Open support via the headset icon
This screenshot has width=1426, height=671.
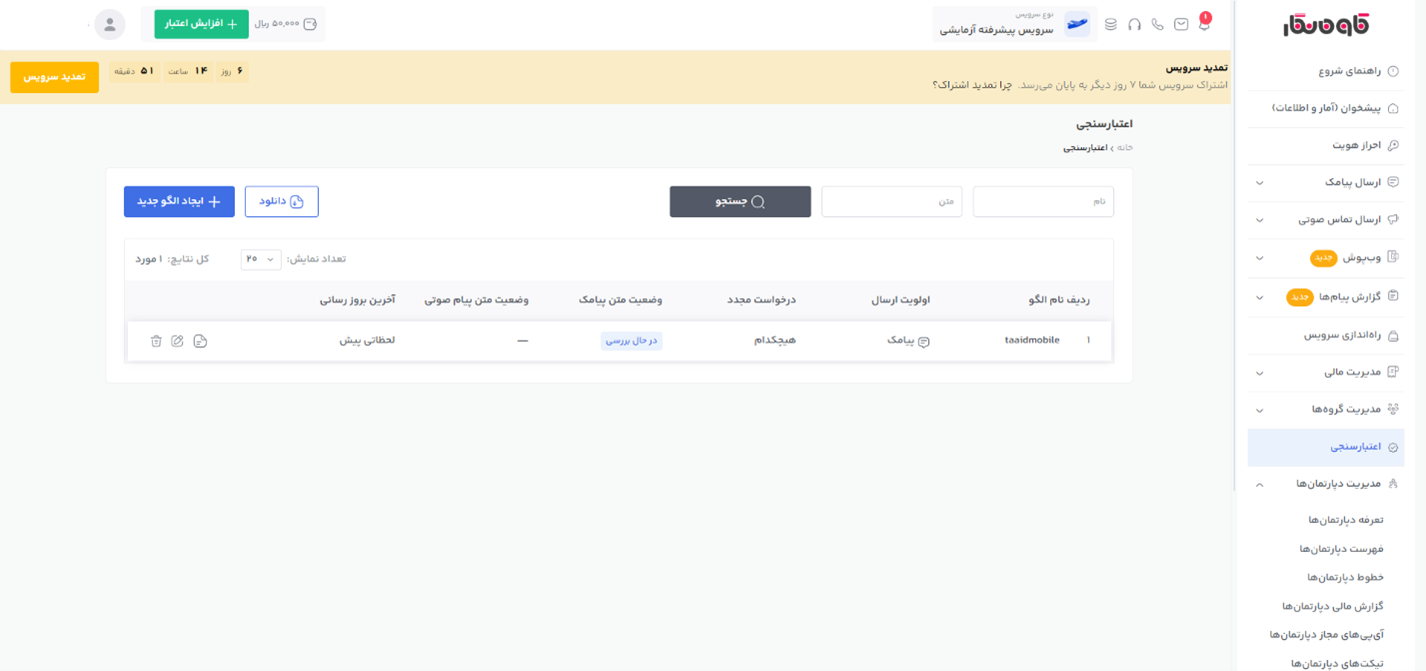pos(1134,24)
